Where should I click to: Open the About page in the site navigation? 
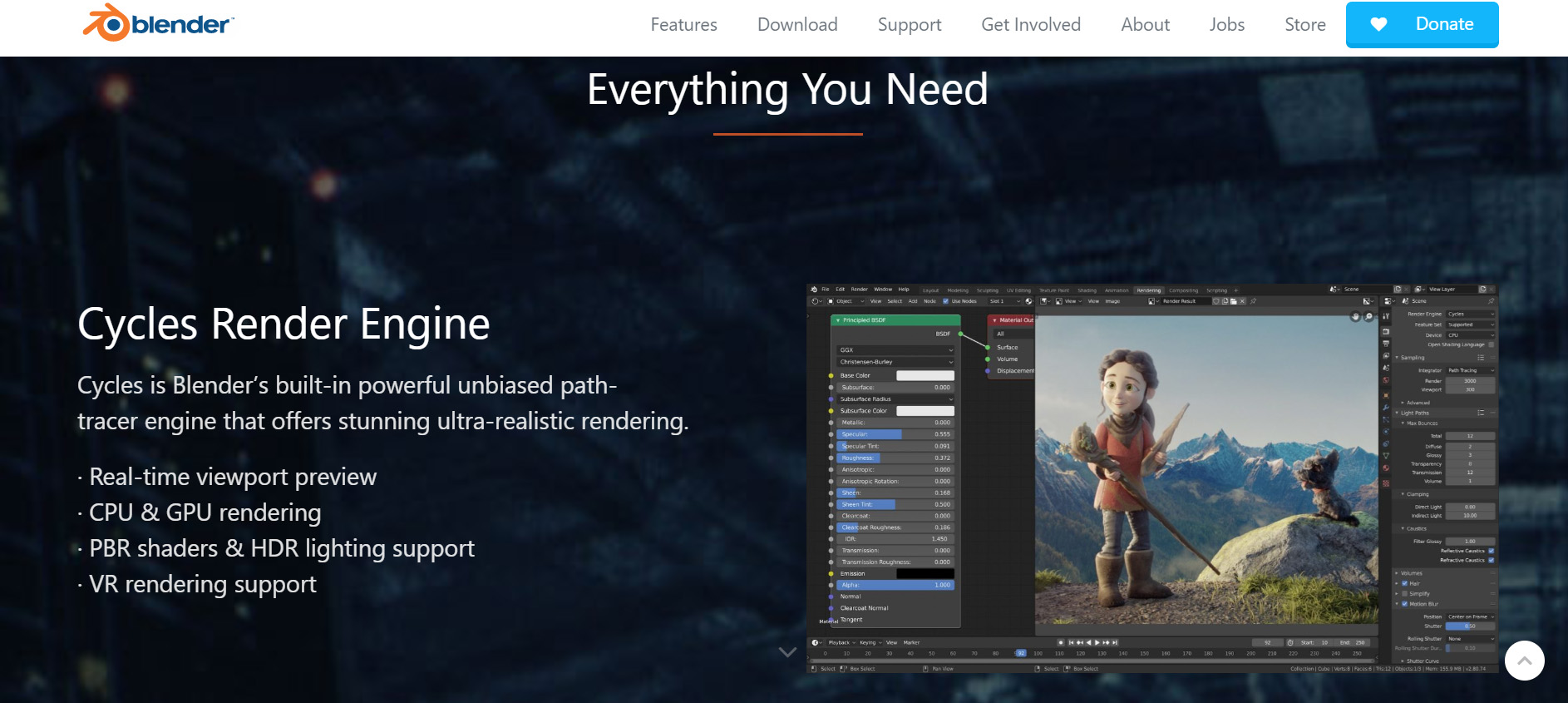coord(1145,25)
